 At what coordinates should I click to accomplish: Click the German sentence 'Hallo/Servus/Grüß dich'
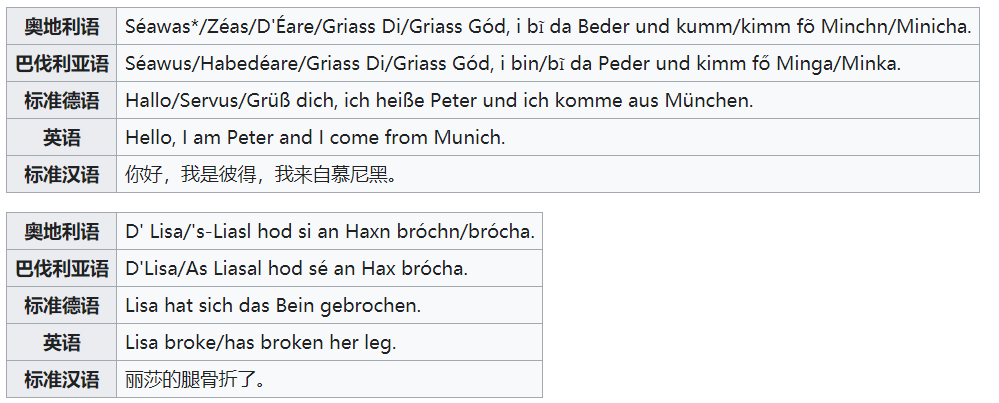click(439, 100)
